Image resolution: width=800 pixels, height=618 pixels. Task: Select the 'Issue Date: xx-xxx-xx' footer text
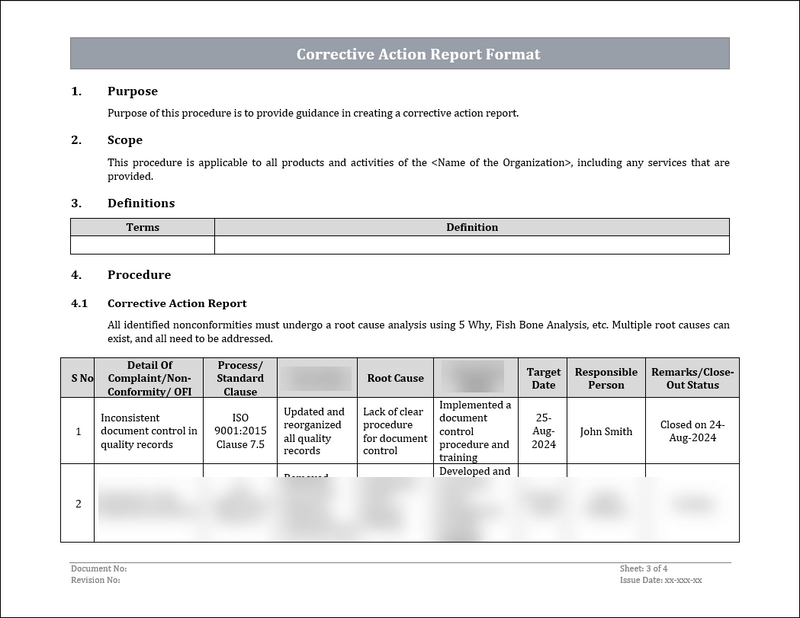tap(661, 580)
